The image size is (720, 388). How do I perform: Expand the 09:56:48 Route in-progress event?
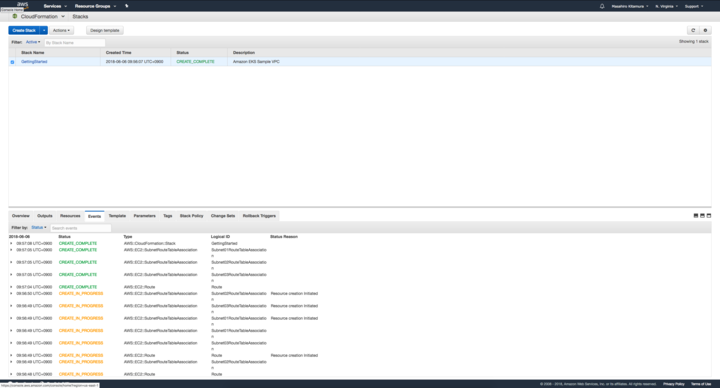(x=11, y=374)
